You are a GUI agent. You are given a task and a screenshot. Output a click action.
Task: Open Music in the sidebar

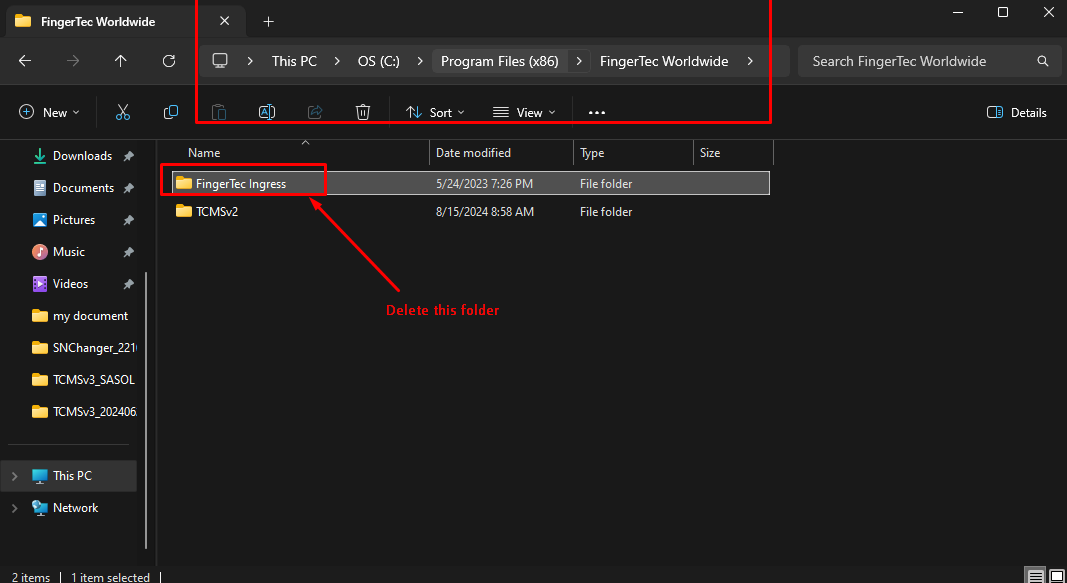[69, 252]
